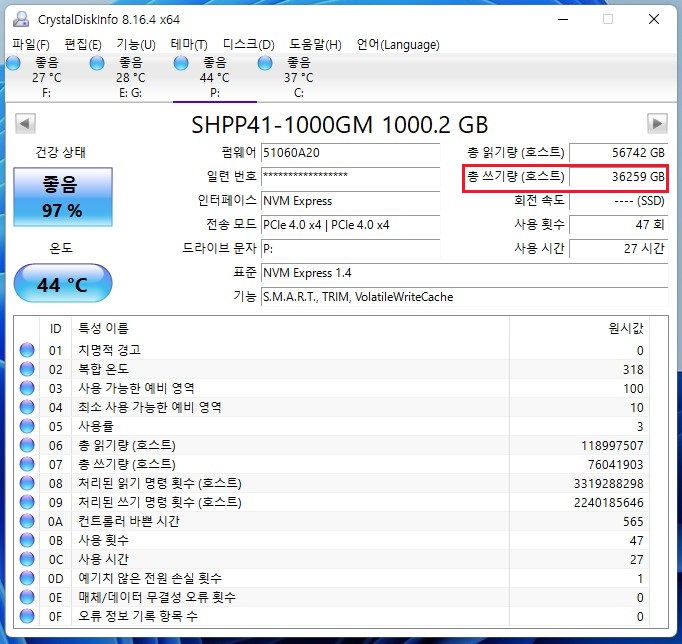Viewport: 682px width, 644px height.
Task: Select the F: drive status icon
Action: 13,63
